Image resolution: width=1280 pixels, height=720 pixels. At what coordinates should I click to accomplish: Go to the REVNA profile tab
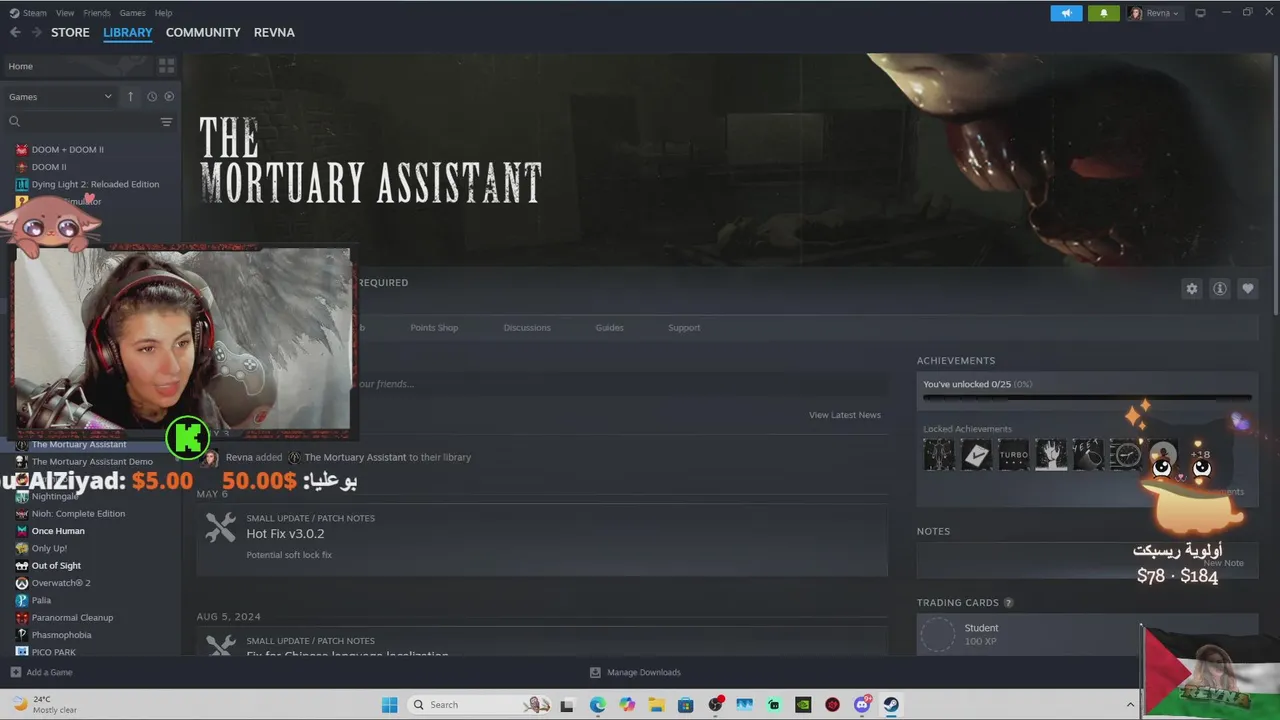tap(274, 32)
